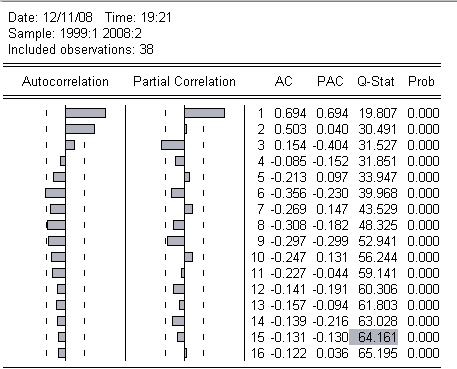Screen dimensions: 457x369
Task: Click the Q-Stat column header
Action: tap(376, 81)
